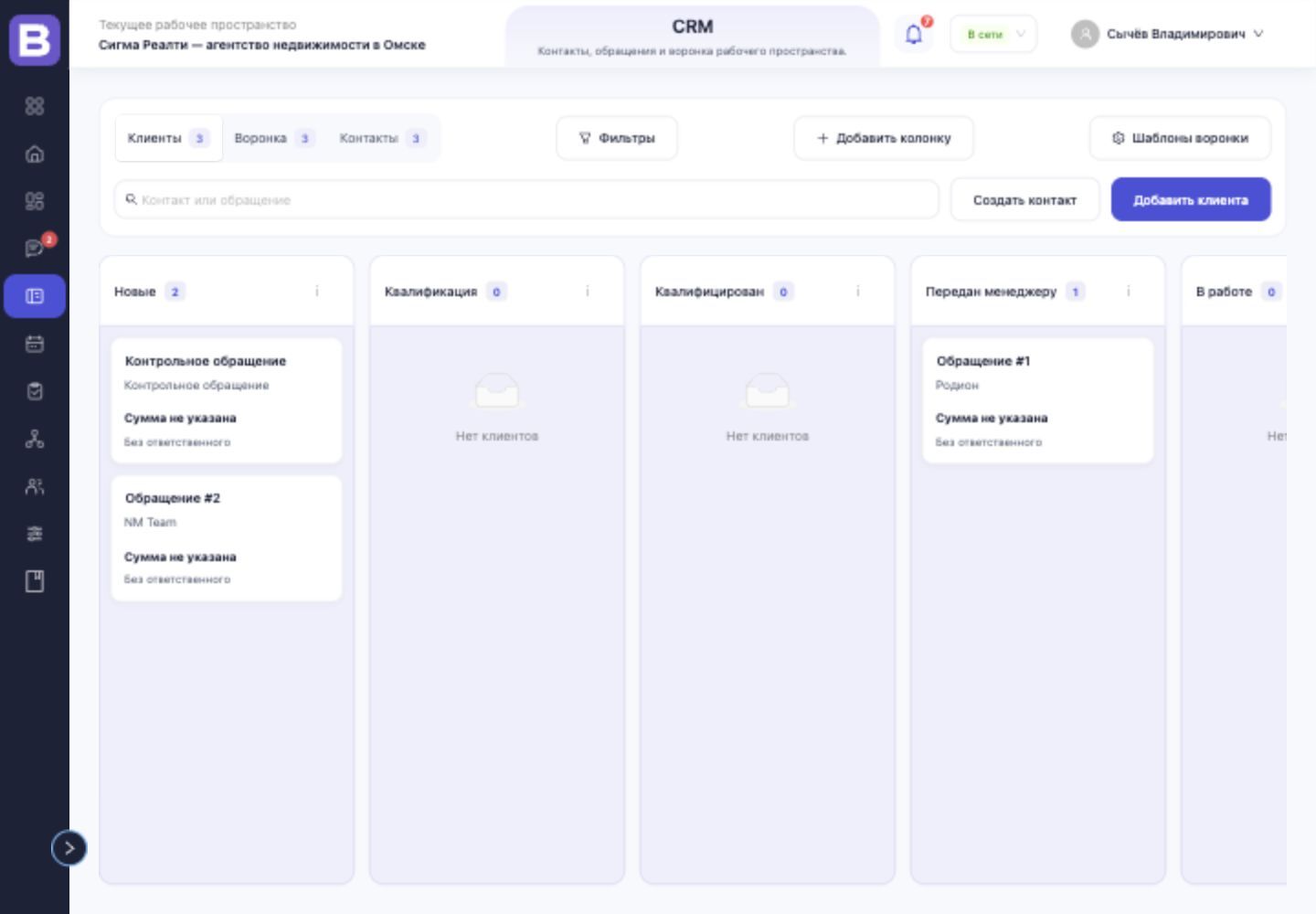Open the Фильтры button
The image size is (1316, 914).
(x=617, y=138)
